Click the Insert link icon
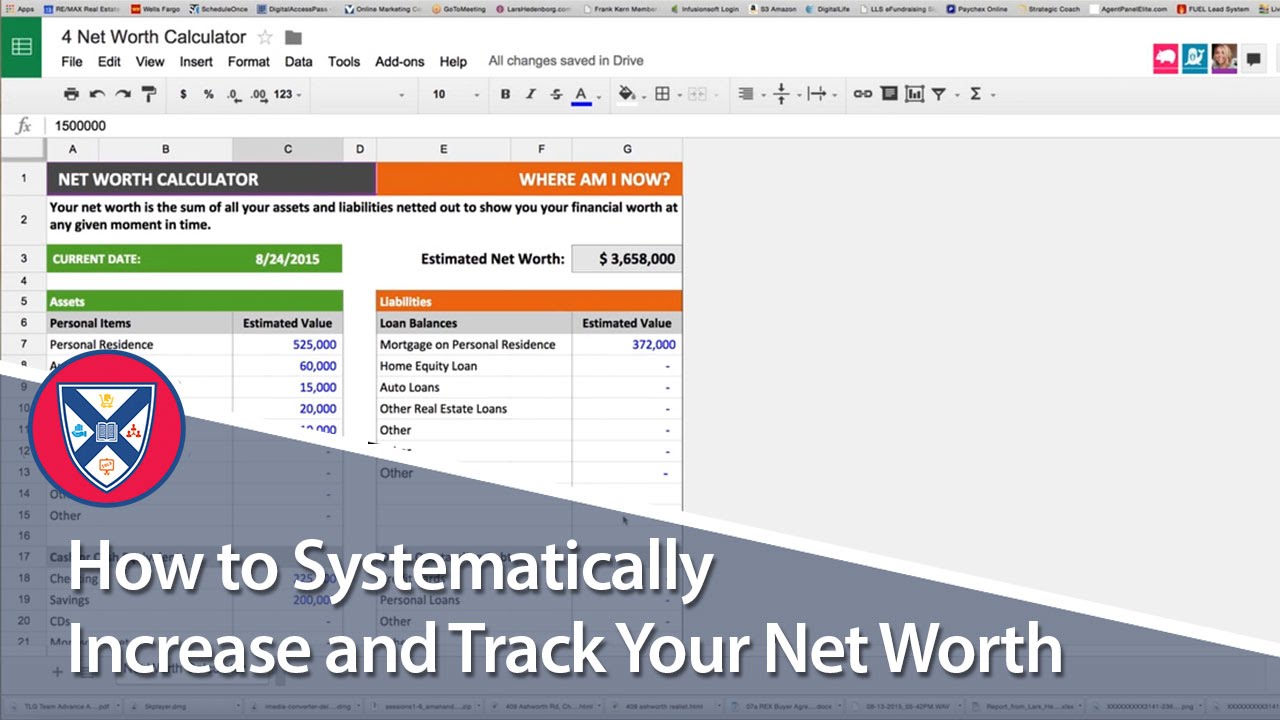Image resolution: width=1280 pixels, height=720 pixels. coord(862,94)
